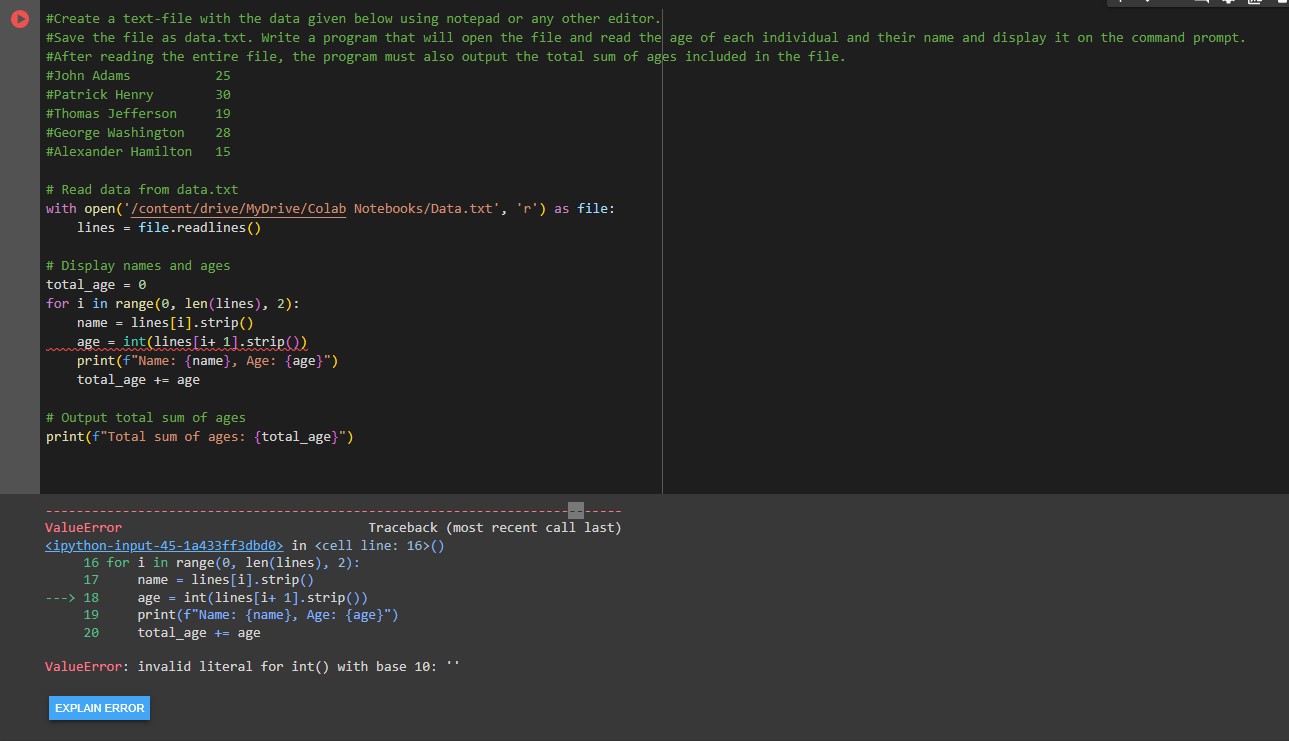The height and width of the screenshot is (741, 1289).
Task: Click the ValueError message text in the output
Action: [x=250, y=665]
